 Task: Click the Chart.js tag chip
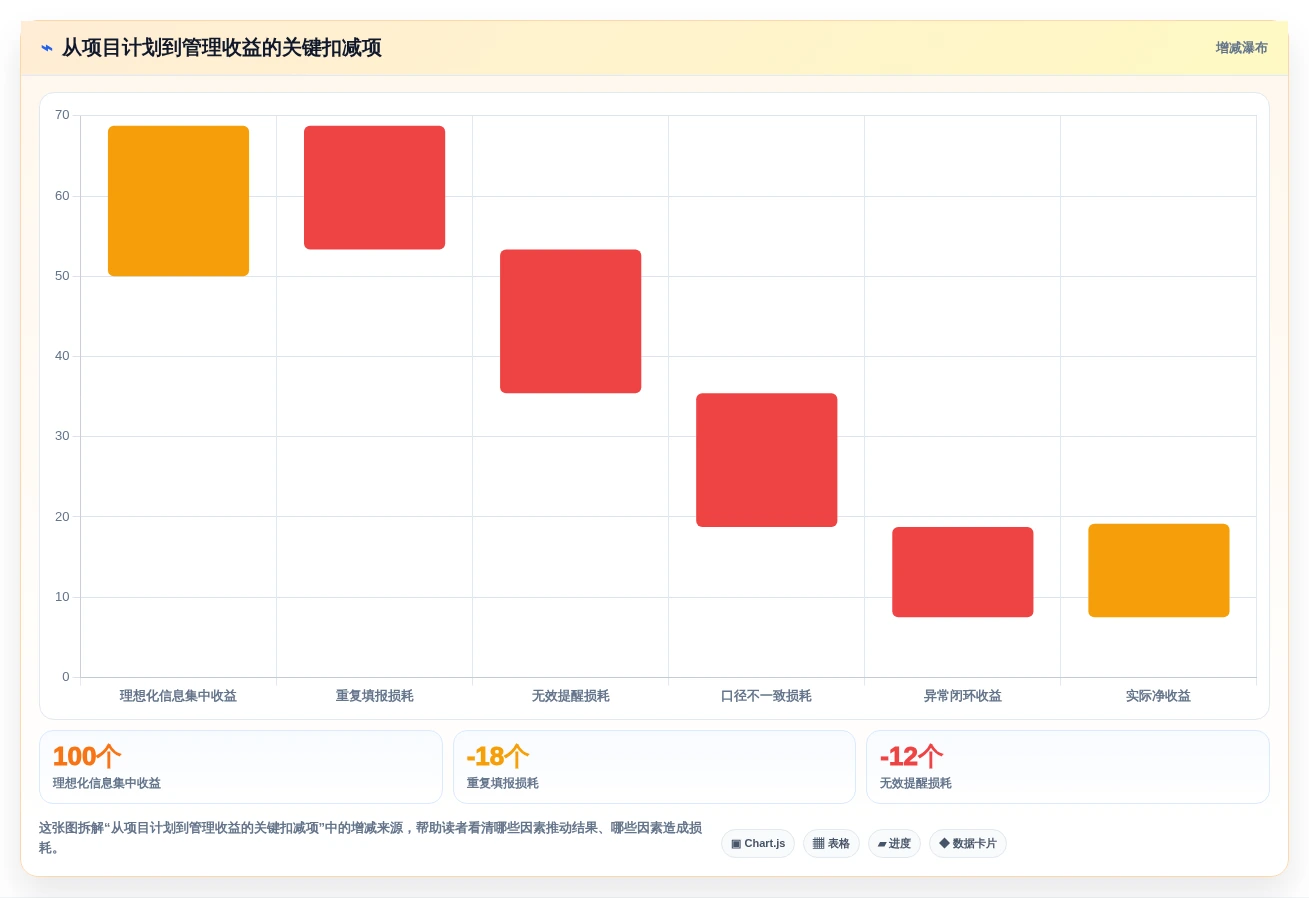[x=758, y=843]
